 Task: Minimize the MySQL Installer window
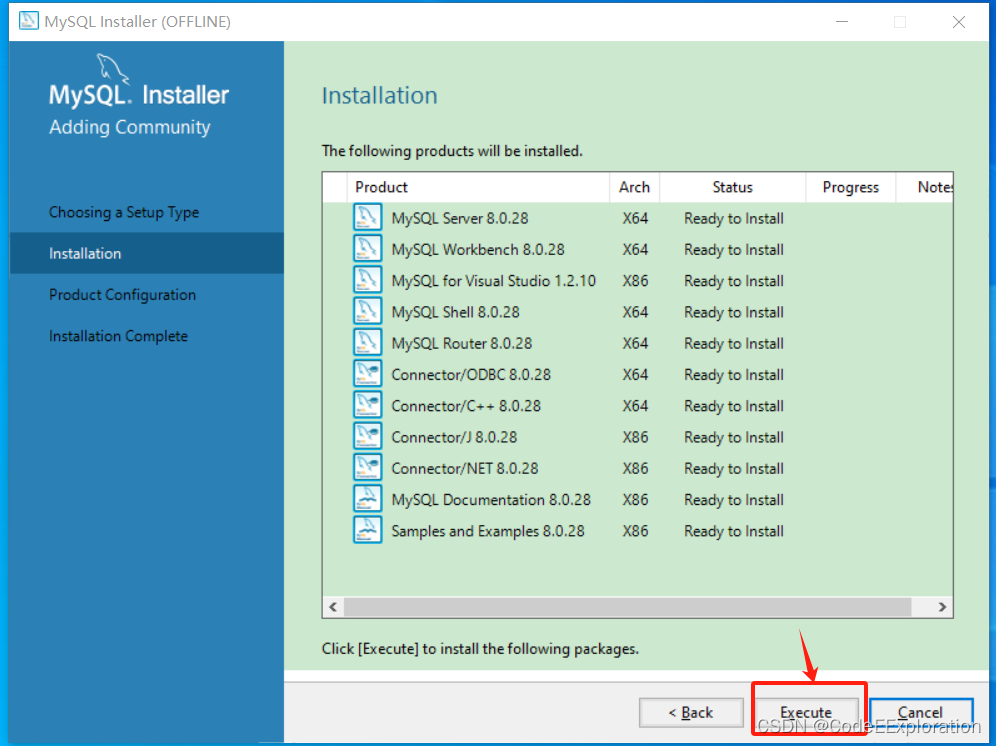(842, 22)
